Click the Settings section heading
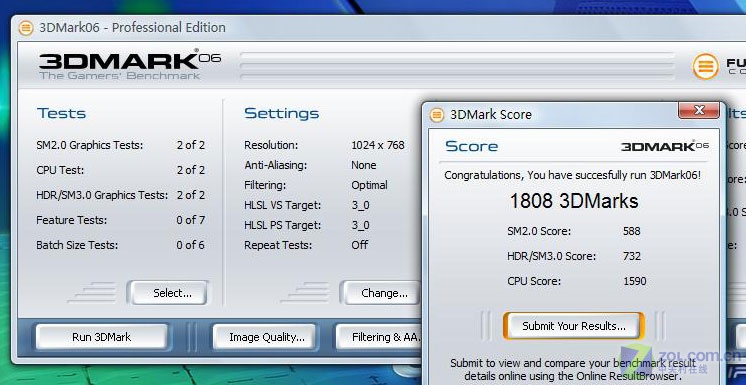 click(282, 113)
